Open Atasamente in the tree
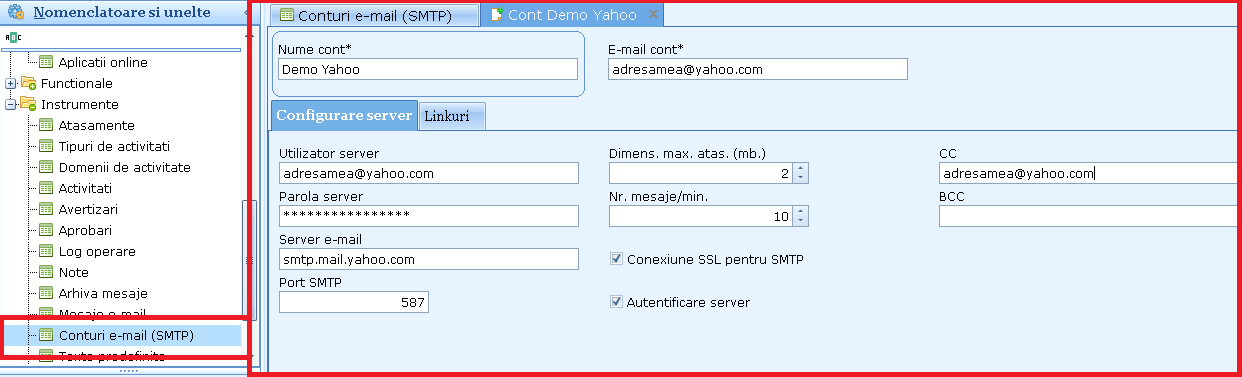The height and width of the screenshot is (377, 1242). (x=96, y=125)
